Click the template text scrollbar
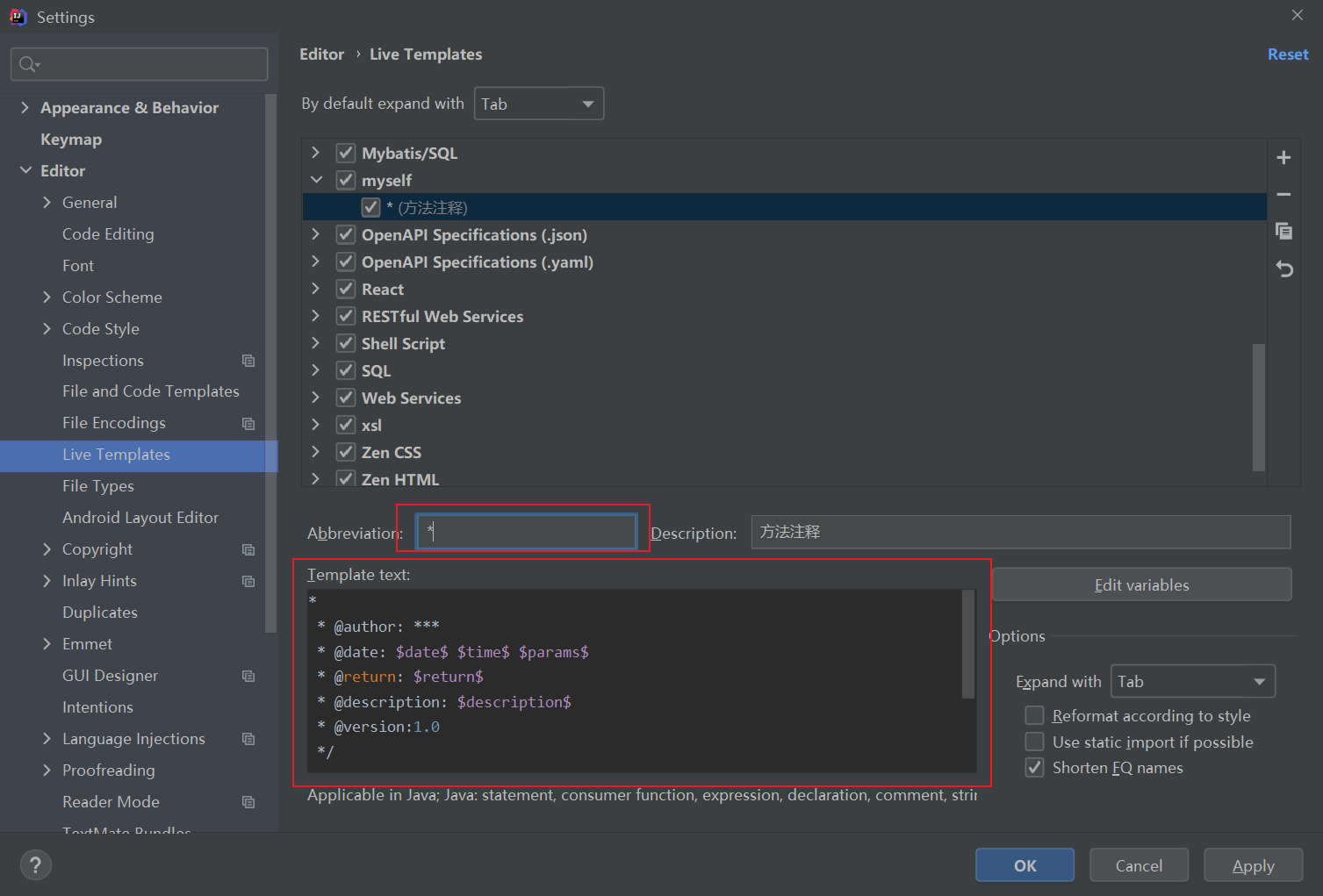 [968, 644]
